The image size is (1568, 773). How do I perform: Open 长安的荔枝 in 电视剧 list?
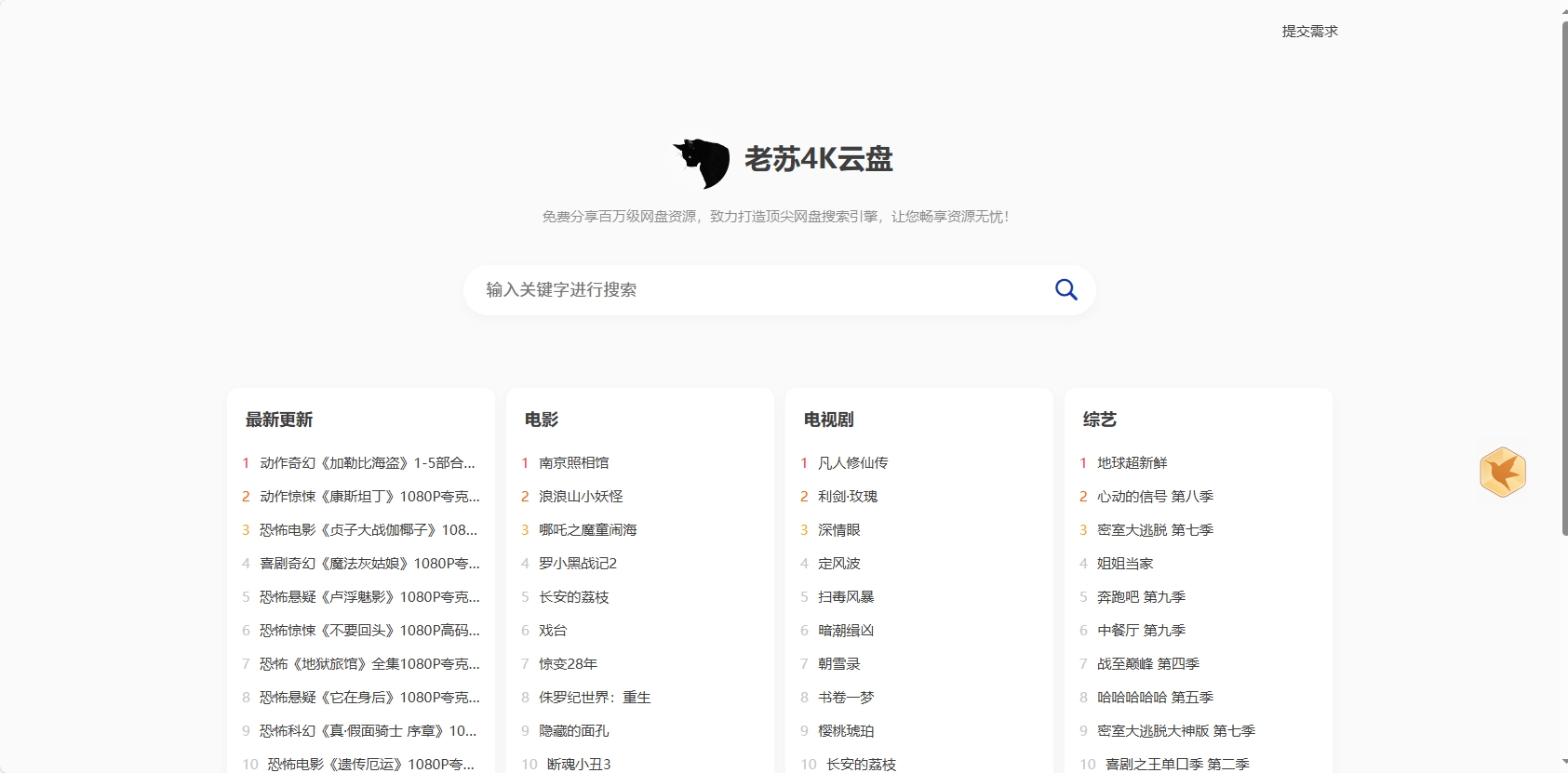(x=861, y=764)
